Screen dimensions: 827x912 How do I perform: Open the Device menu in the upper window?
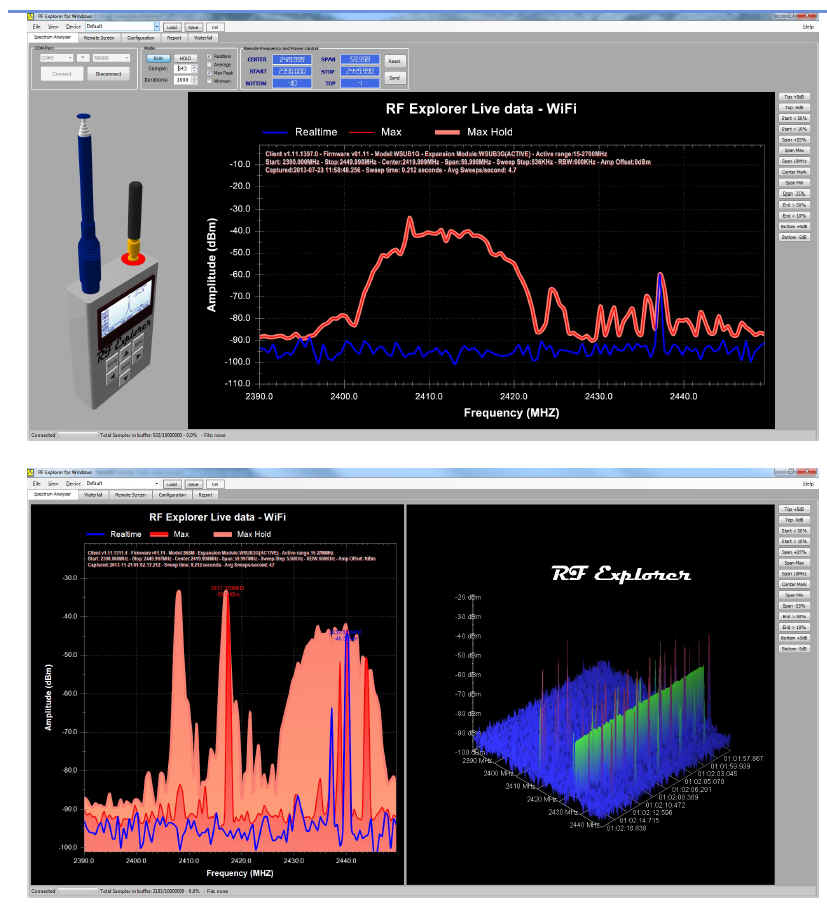click(x=73, y=27)
